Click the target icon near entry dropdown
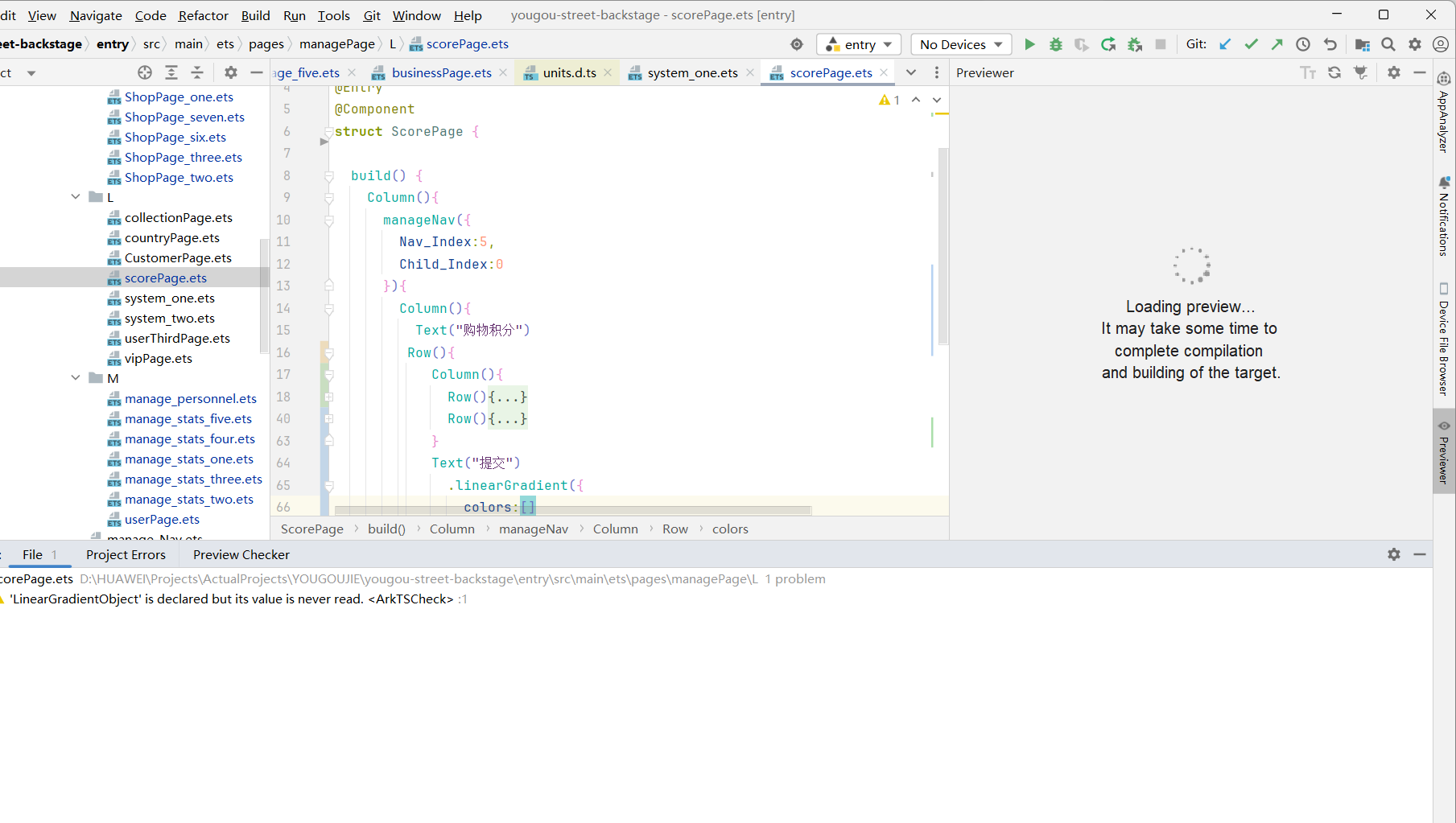This screenshot has height=823, width=1456. pos(797,44)
